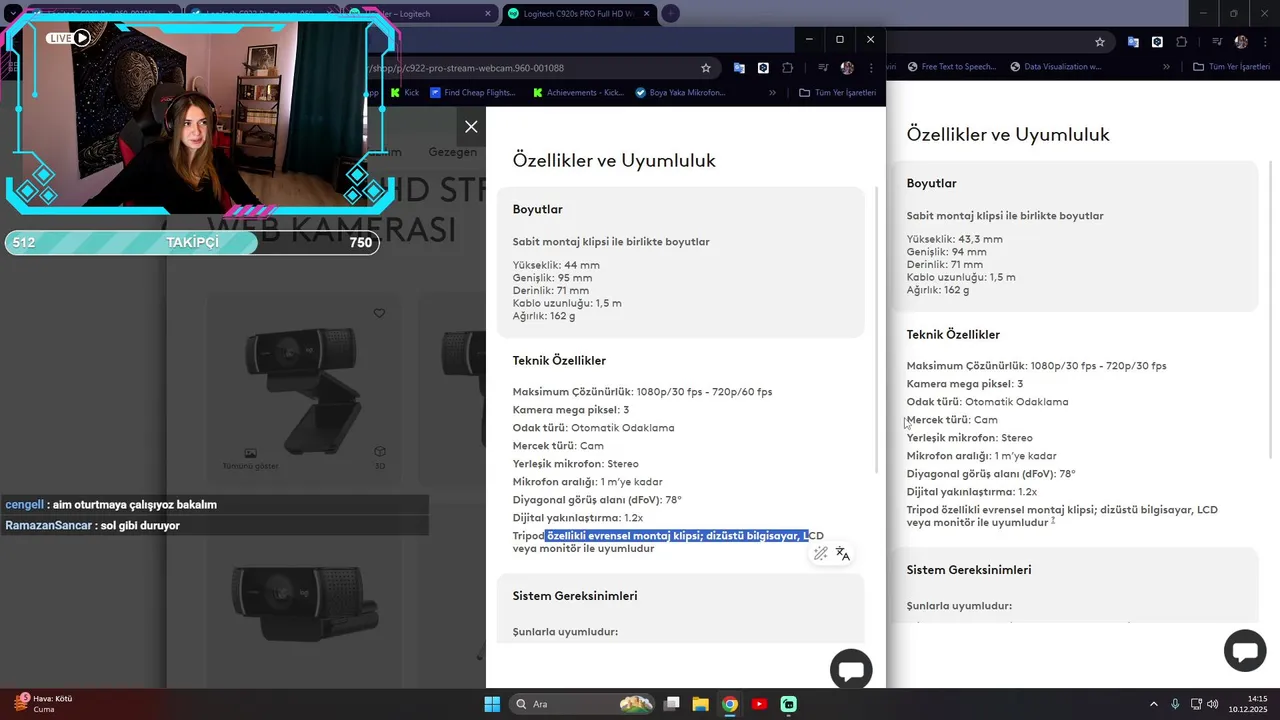Click Tümünü göster under the webcam image
Screen dimensions: 1280x720
(250, 460)
